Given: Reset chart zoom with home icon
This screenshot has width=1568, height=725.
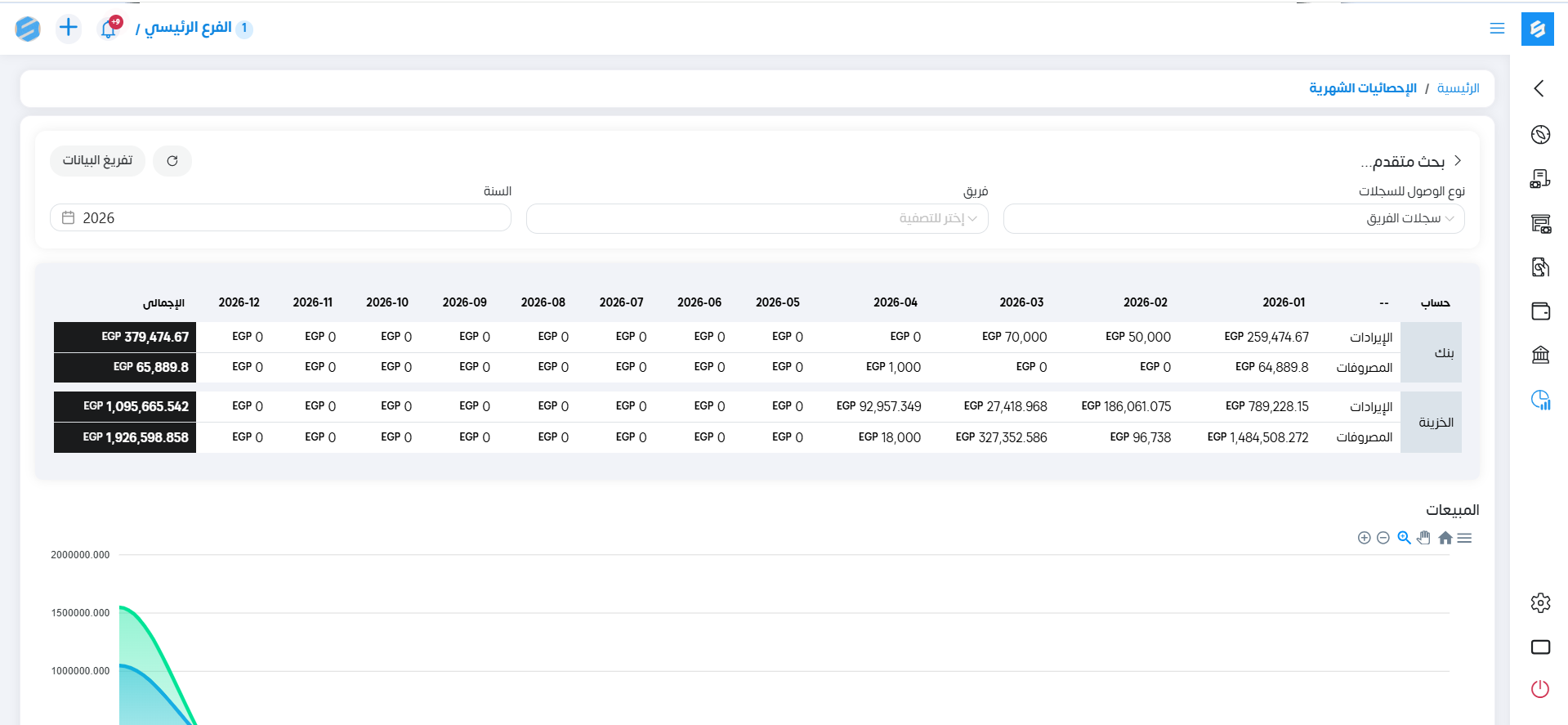Looking at the screenshot, I should tap(1445, 538).
